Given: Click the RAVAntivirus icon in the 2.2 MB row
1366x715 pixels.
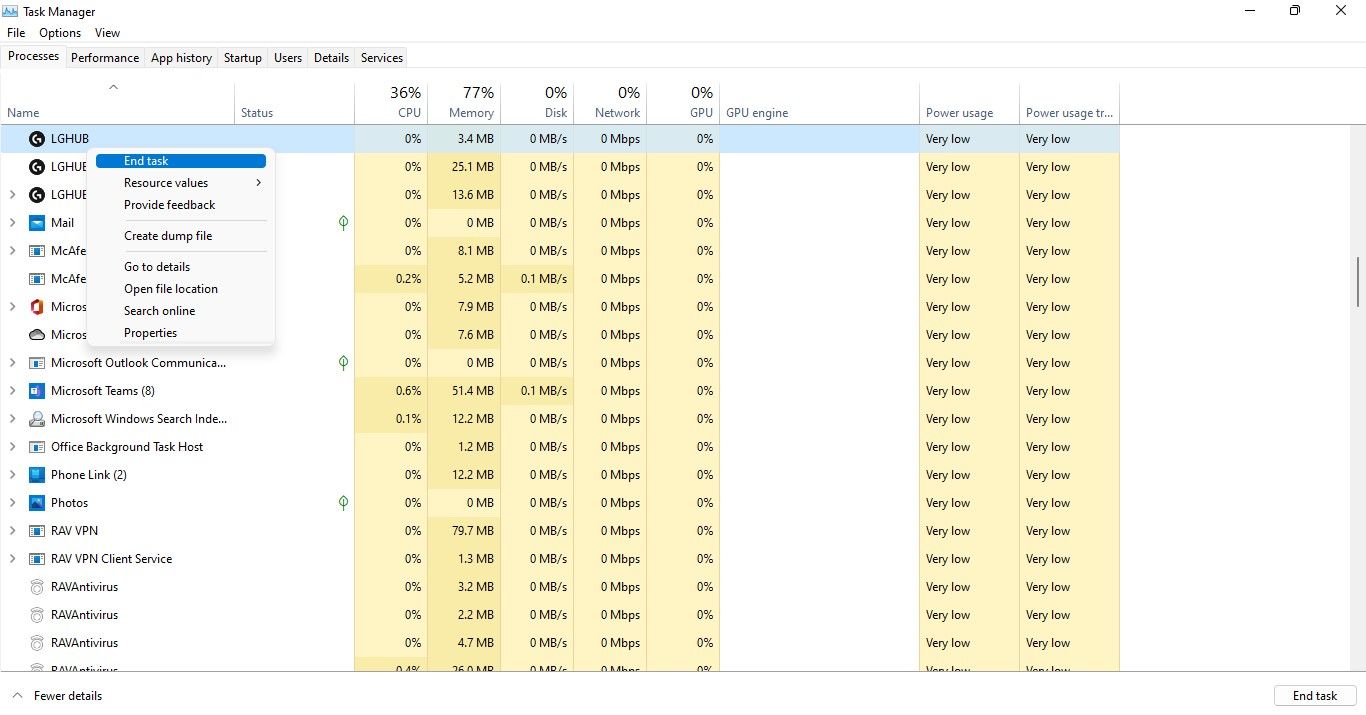Looking at the screenshot, I should [37, 615].
